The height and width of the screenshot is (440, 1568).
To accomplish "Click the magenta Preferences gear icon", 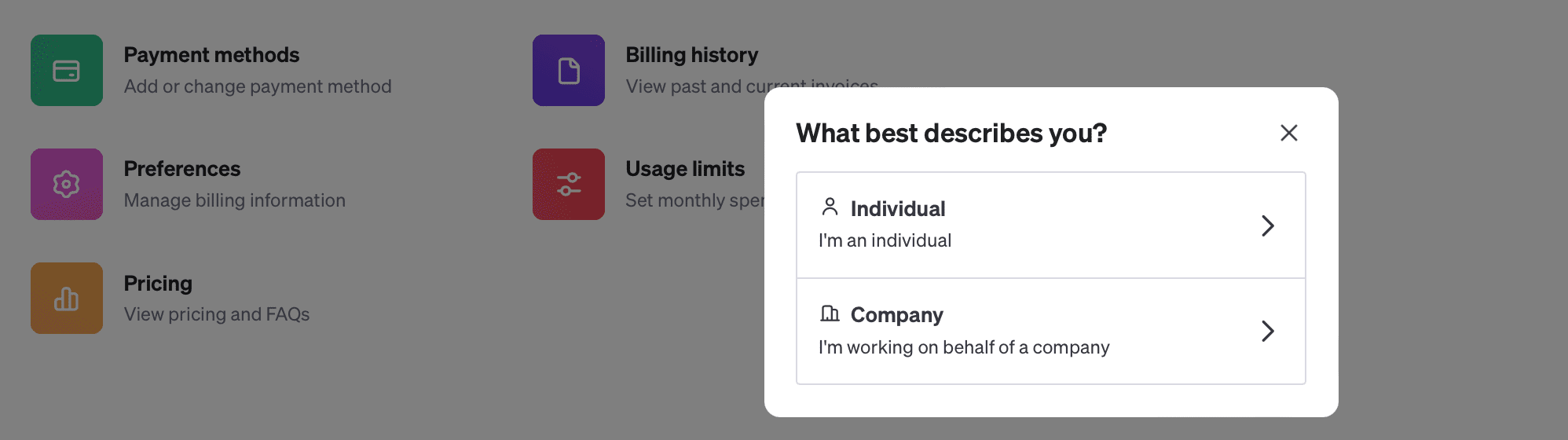I will click(67, 184).
